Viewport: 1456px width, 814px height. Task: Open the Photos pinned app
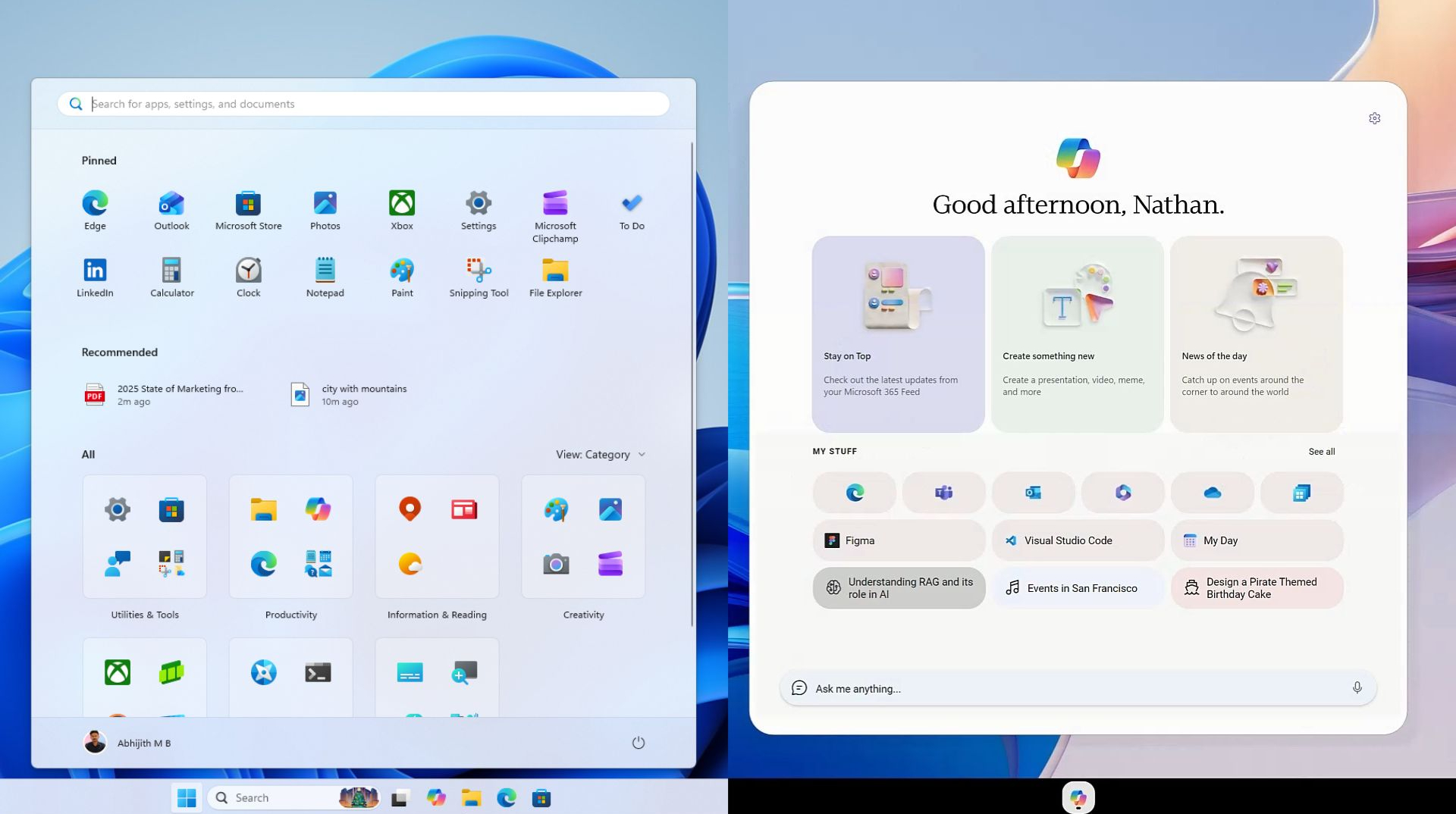point(325,210)
